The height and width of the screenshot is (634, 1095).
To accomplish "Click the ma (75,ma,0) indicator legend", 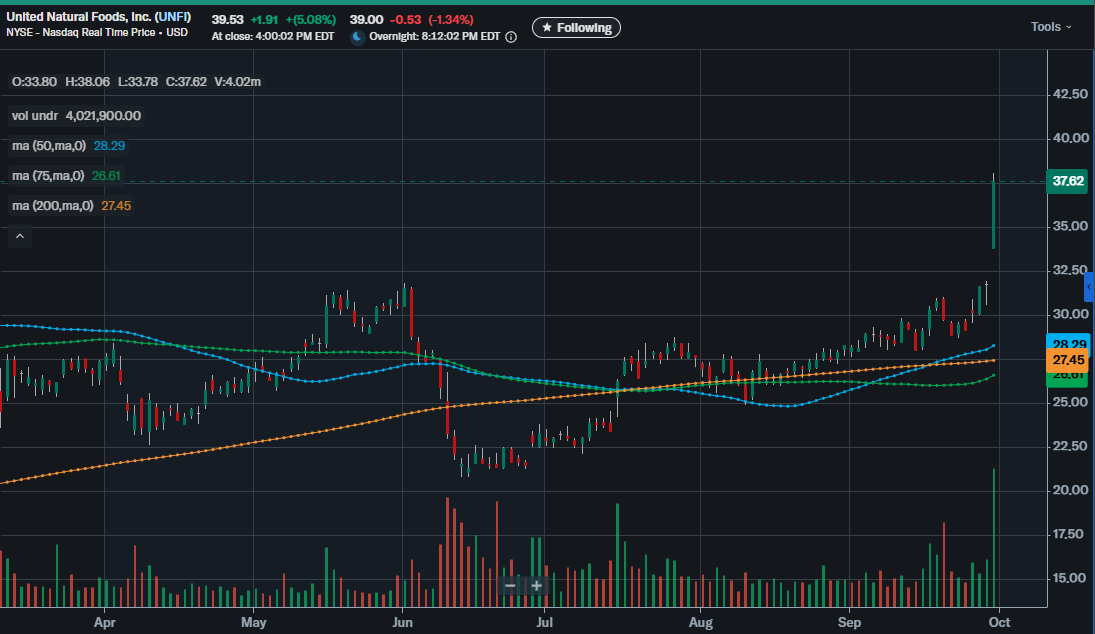I will point(49,176).
